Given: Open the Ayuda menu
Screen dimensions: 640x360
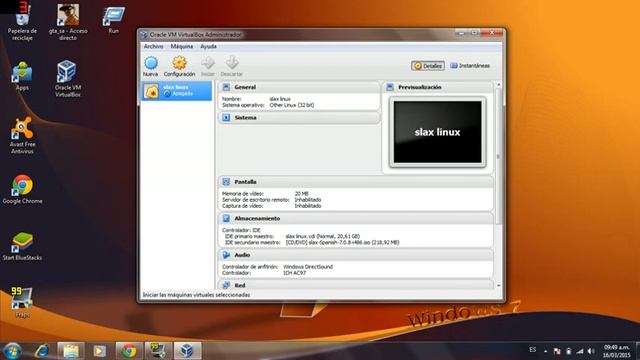Looking at the screenshot, I should point(208,47).
